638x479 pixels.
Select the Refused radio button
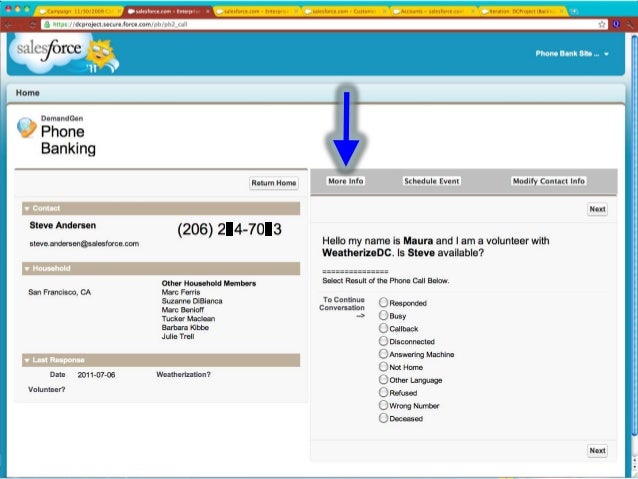383,392
